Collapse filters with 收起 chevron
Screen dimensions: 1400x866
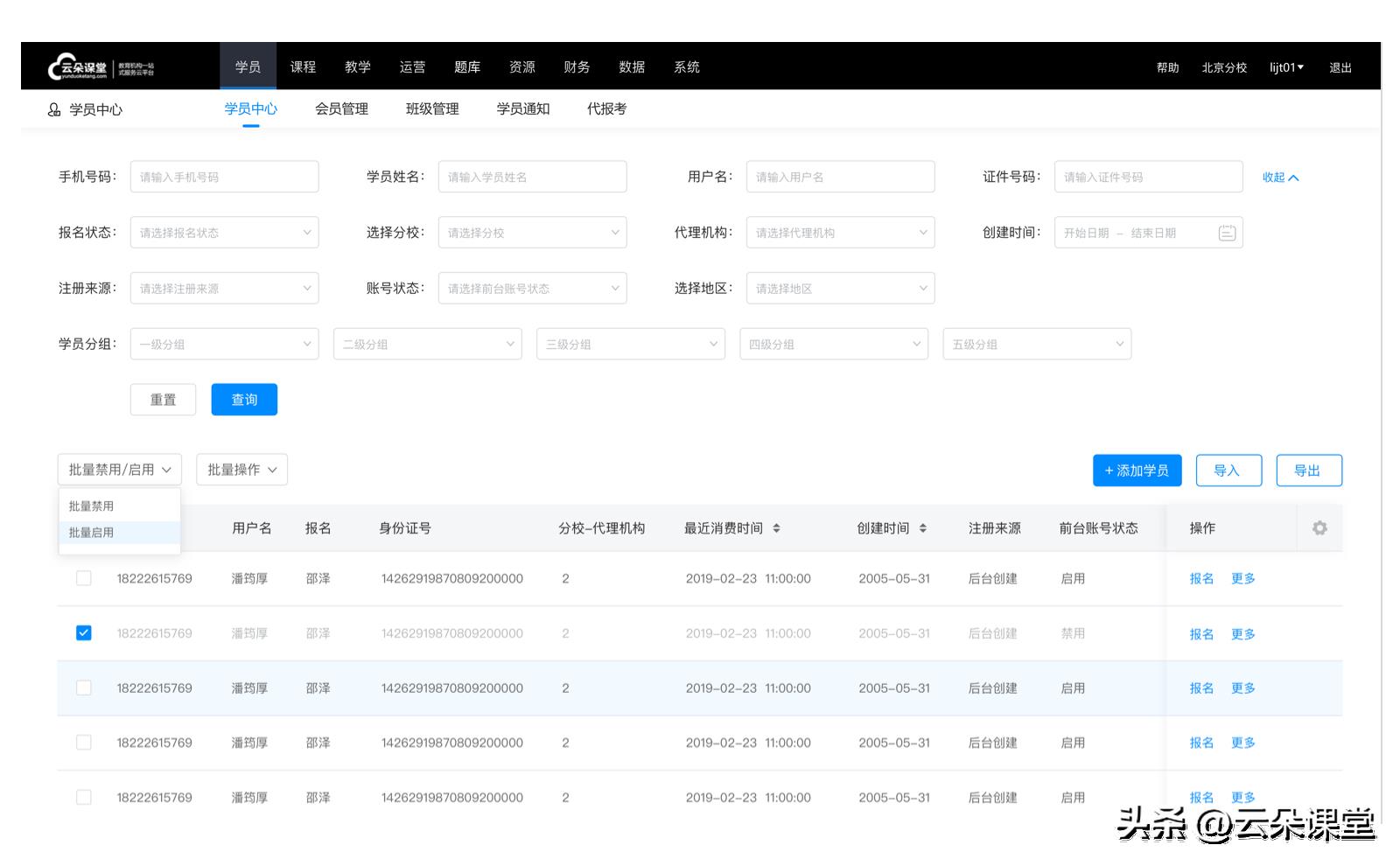[x=1280, y=177]
